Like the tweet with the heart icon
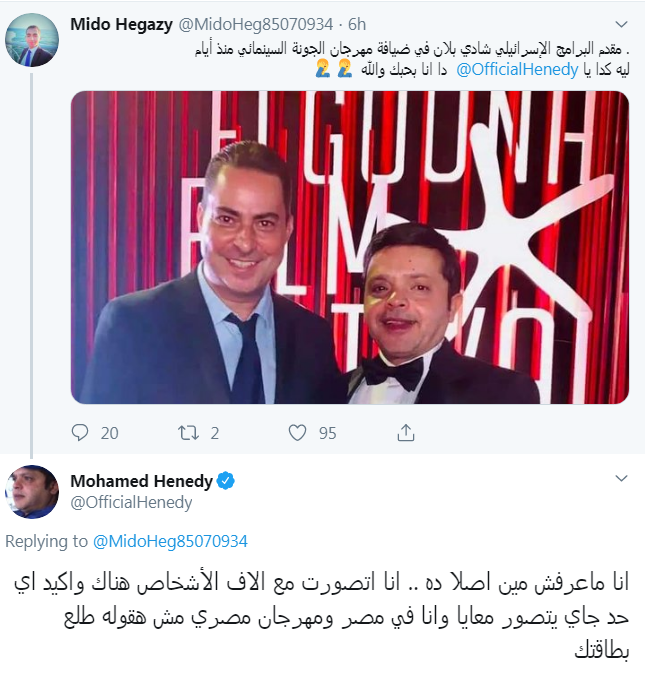Viewport: 645px width, 685px height. (297, 433)
